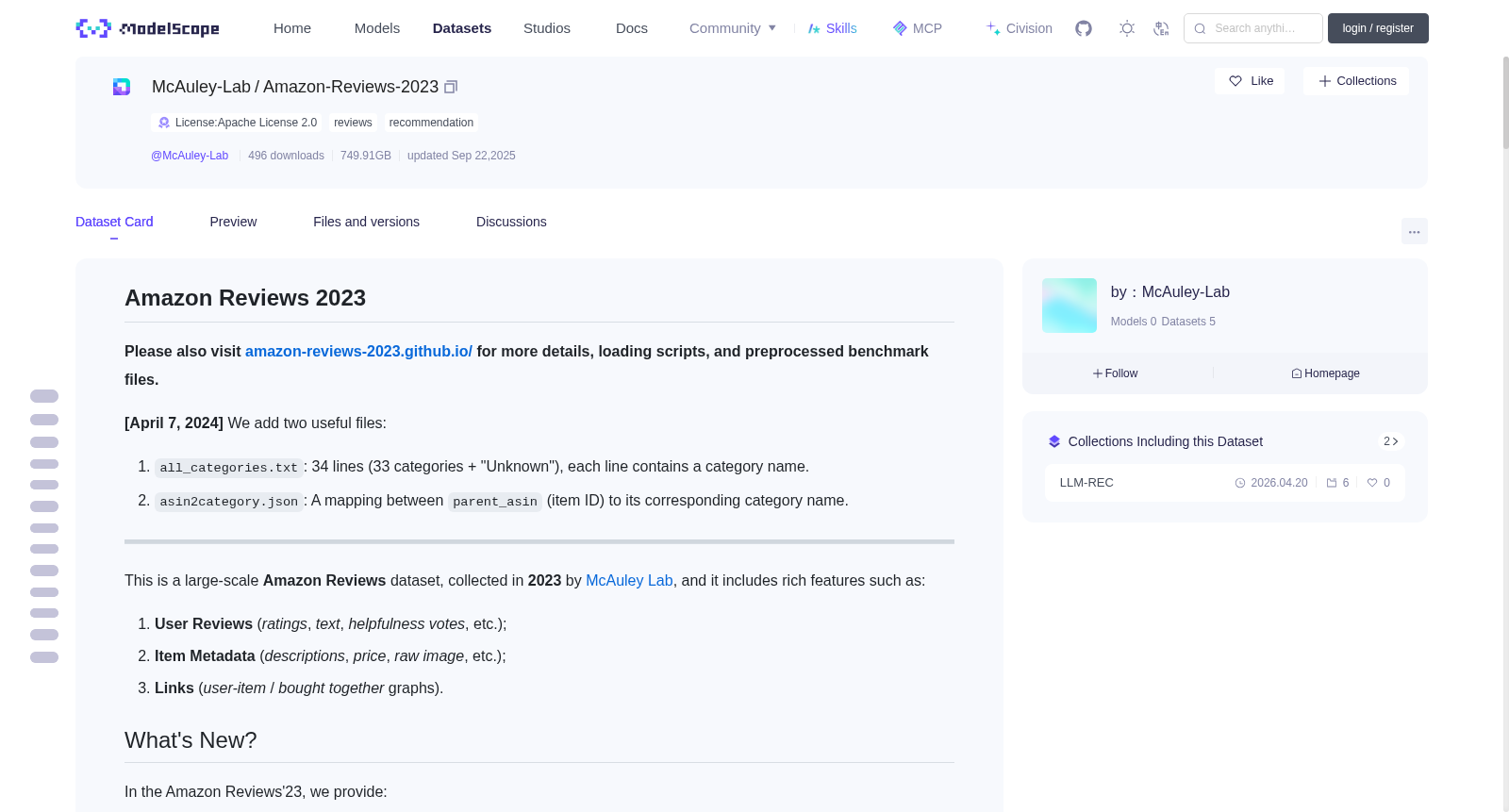The image size is (1509, 812).
Task: Open the three-dot more options menu
Action: click(x=1415, y=231)
